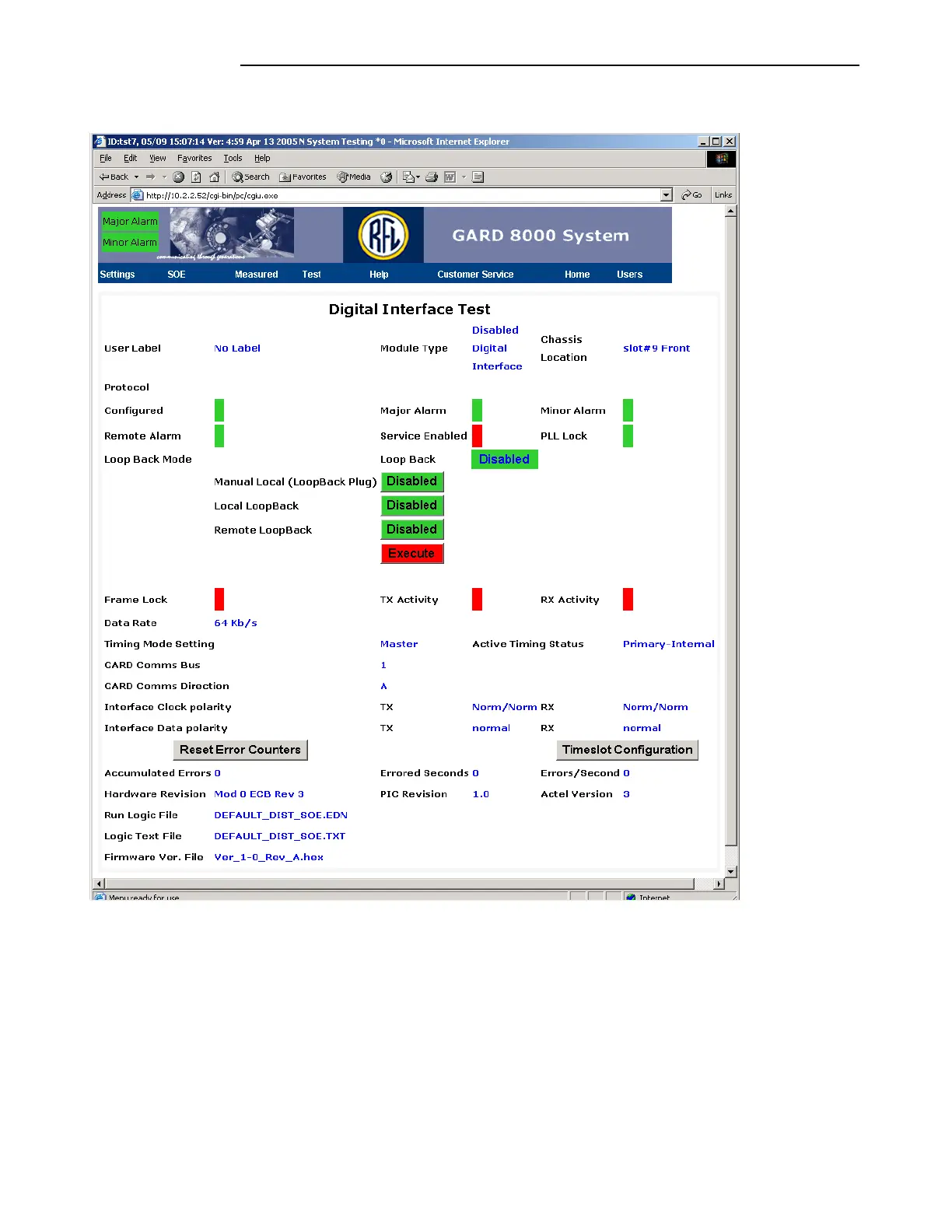
Task: Click the browser Forward arrow
Action: tap(151, 177)
